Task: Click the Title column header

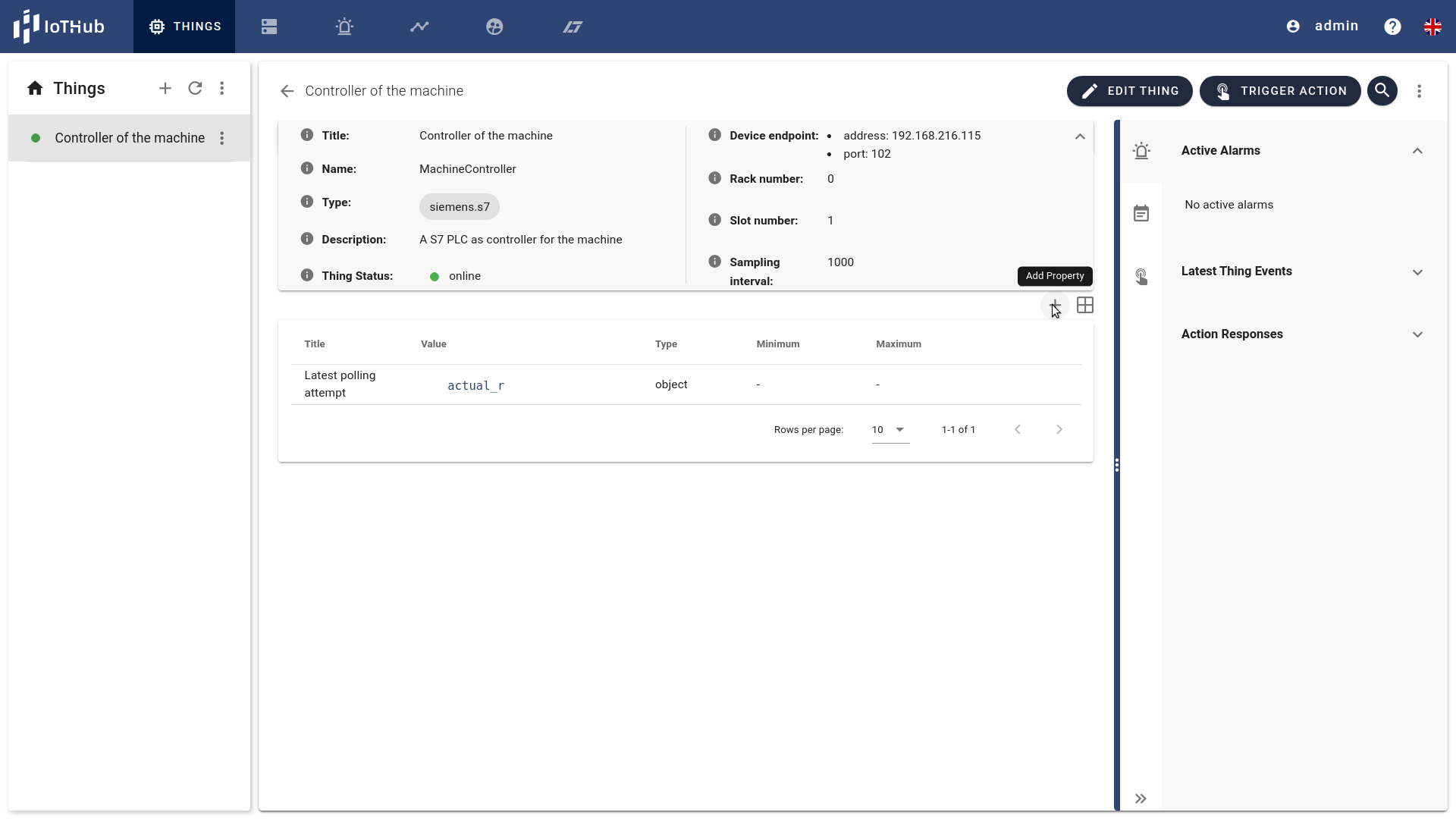Action: (315, 344)
